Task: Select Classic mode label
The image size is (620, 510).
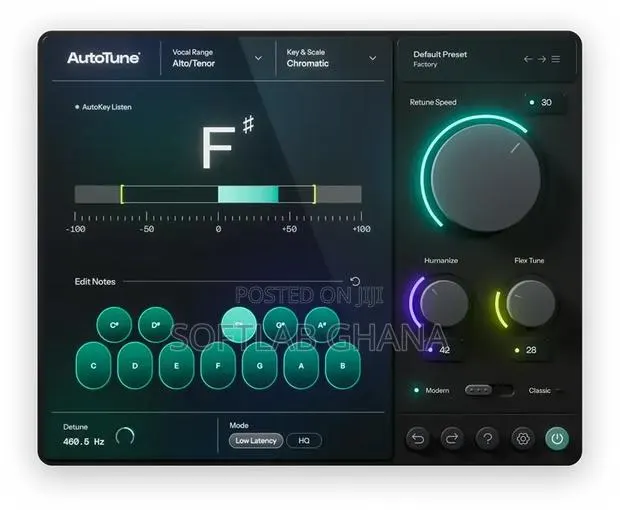Action: tap(539, 391)
